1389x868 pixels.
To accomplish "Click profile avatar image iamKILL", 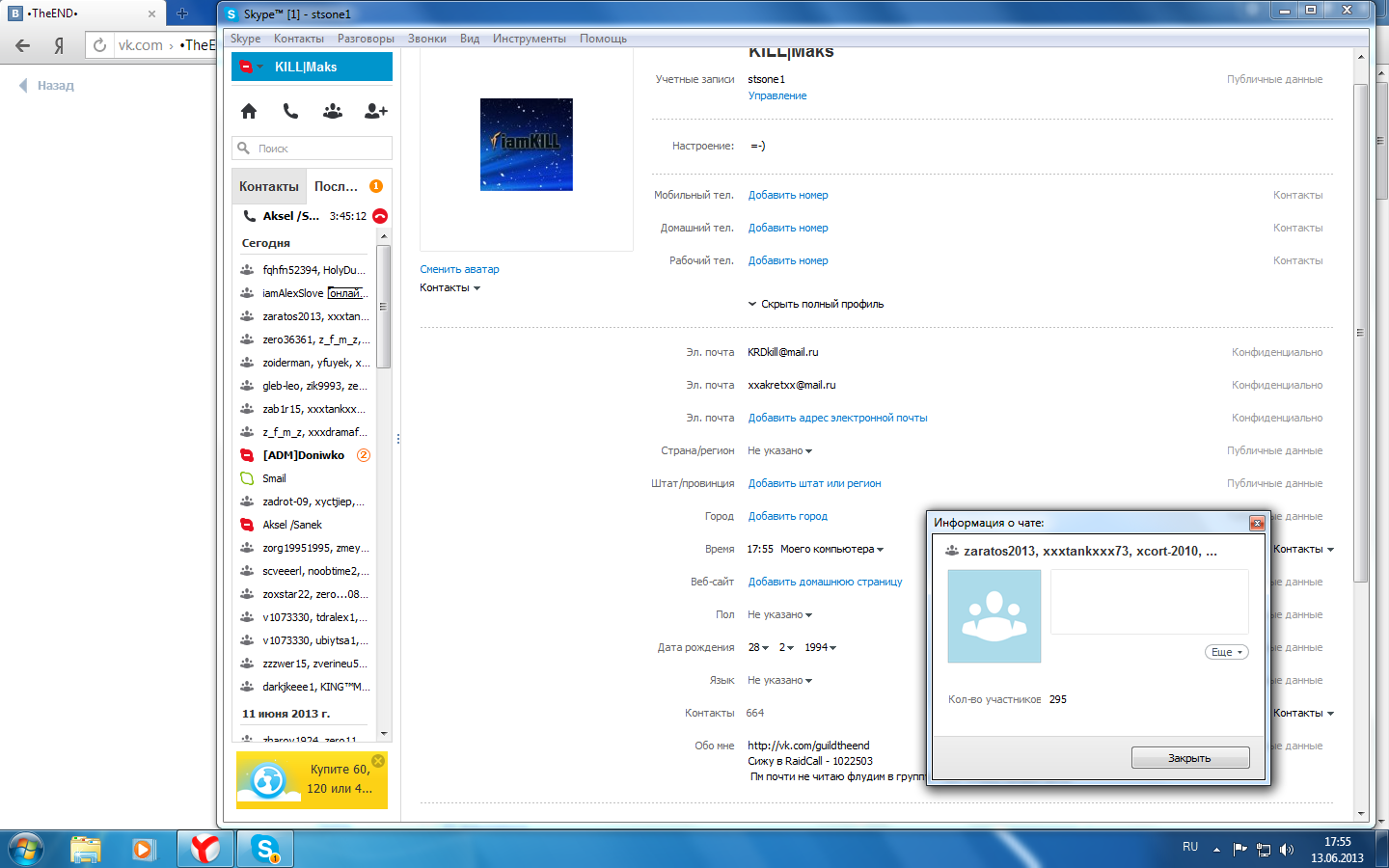I will (527, 145).
